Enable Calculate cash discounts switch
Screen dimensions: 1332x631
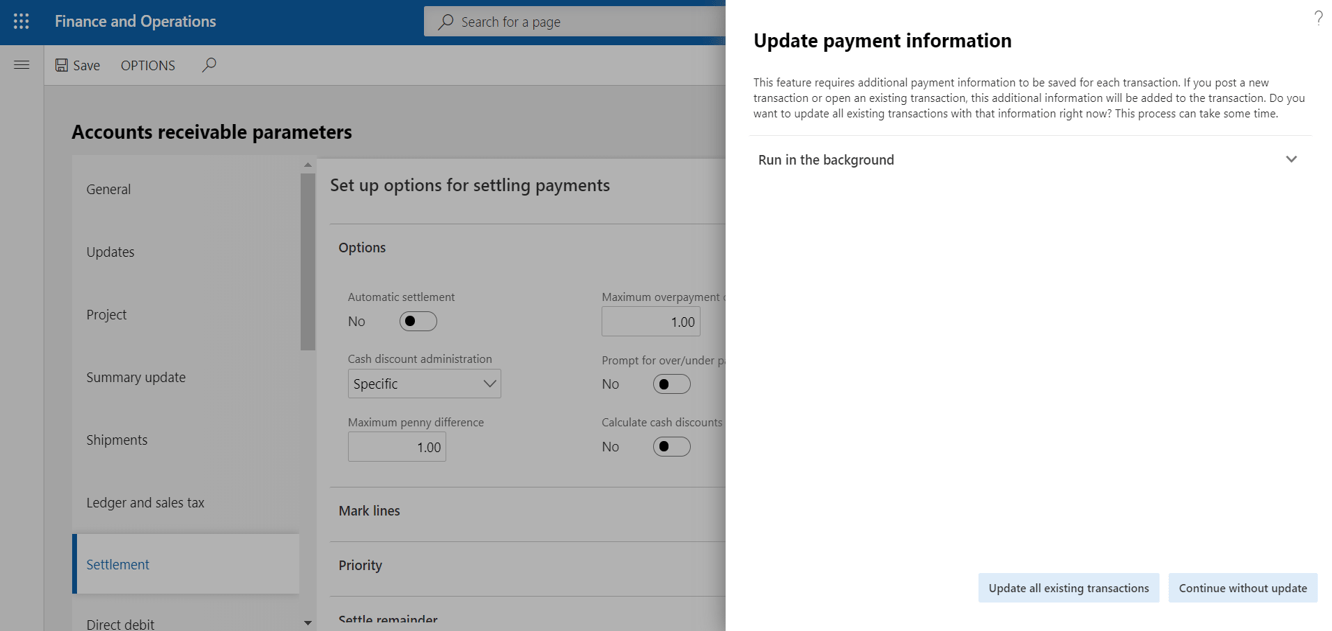pyautogui.click(x=671, y=447)
